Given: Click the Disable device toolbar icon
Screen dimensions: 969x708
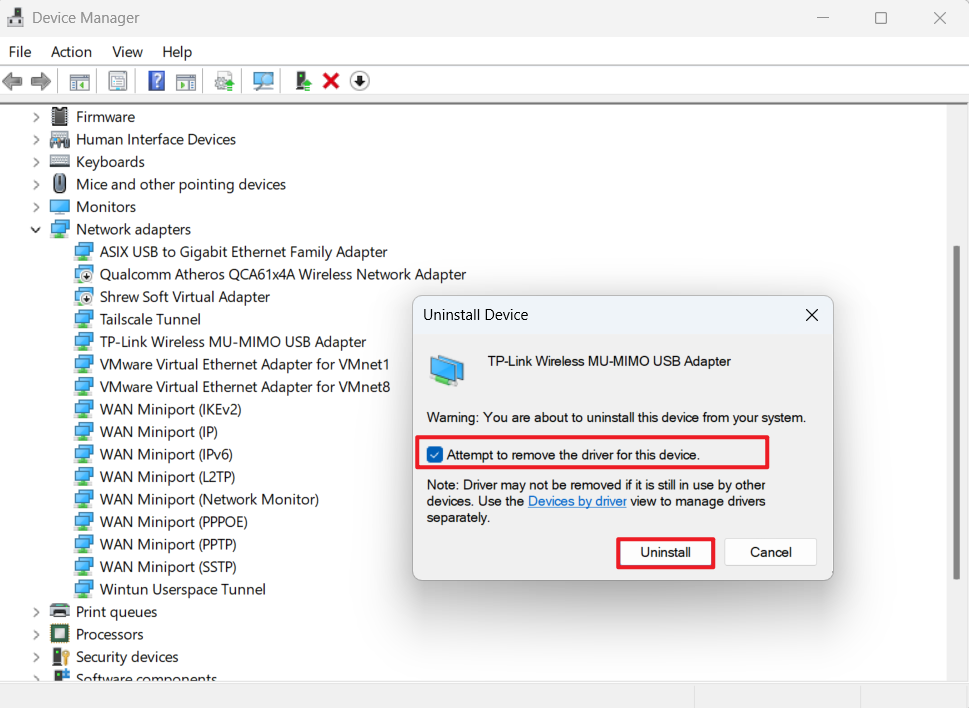Looking at the screenshot, I should coord(359,80).
